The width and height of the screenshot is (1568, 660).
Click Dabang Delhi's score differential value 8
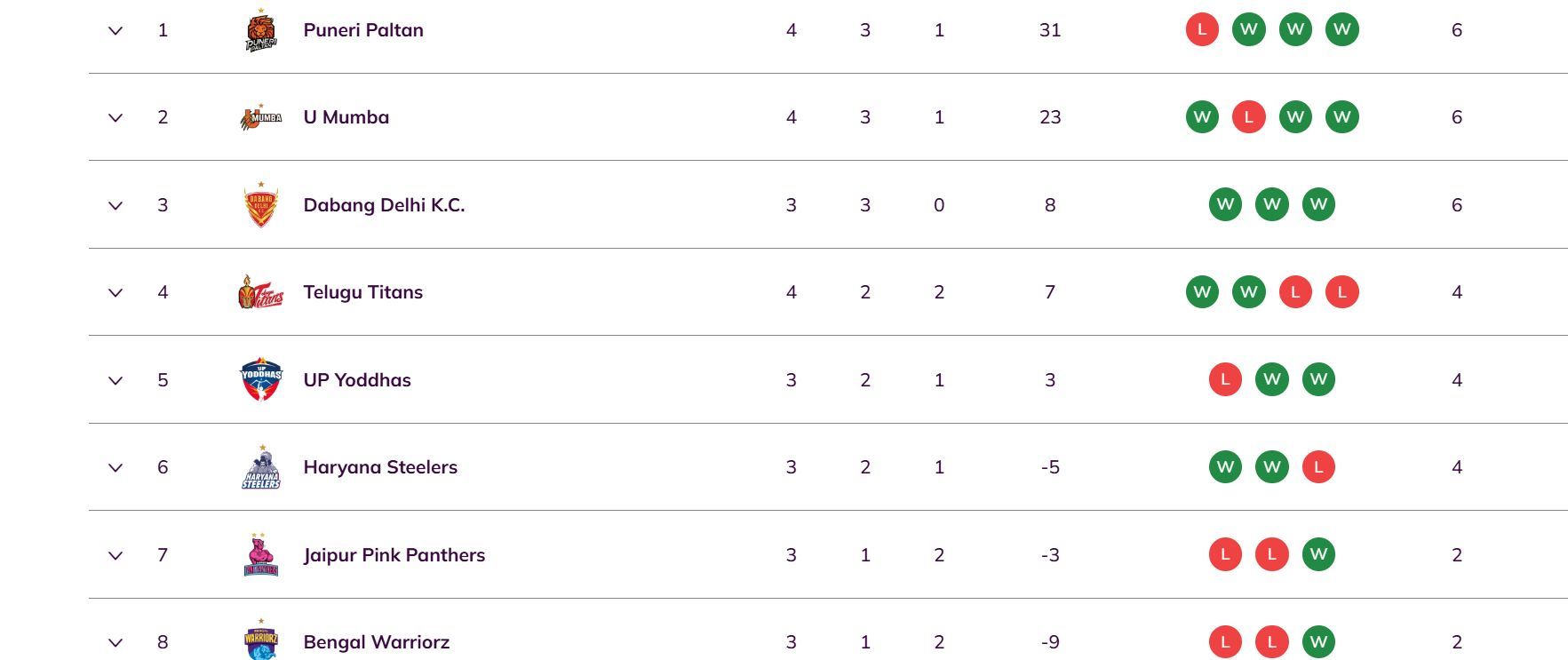1049,203
